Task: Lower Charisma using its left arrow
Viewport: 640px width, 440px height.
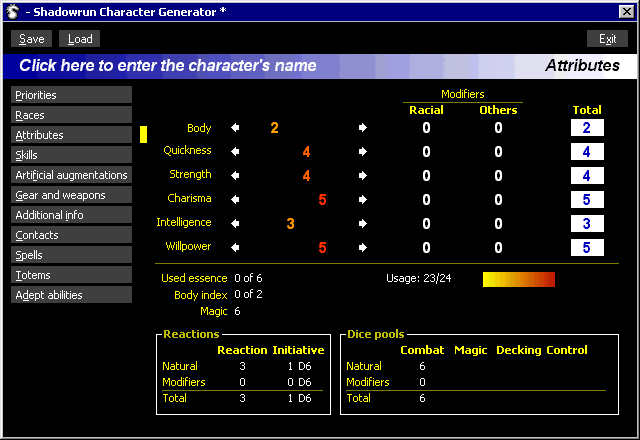Action: point(235,200)
